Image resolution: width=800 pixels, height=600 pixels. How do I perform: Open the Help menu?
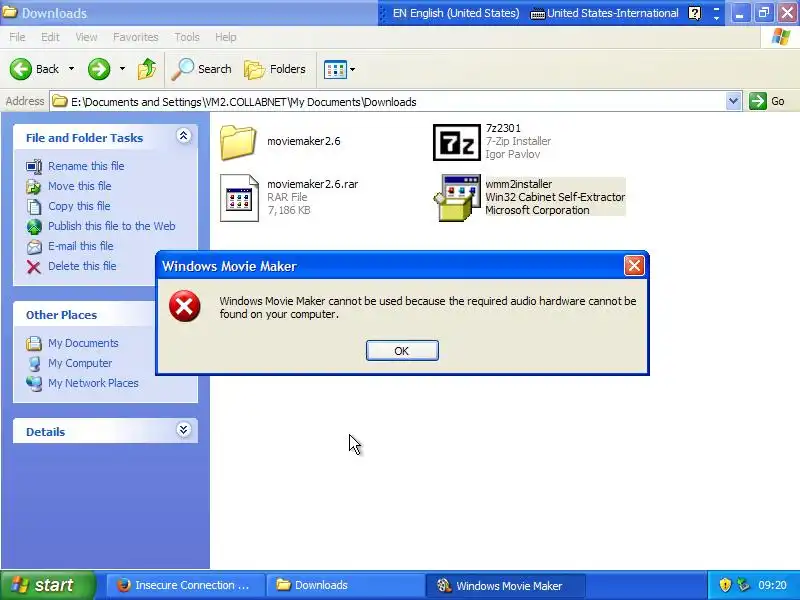click(x=226, y=37)
